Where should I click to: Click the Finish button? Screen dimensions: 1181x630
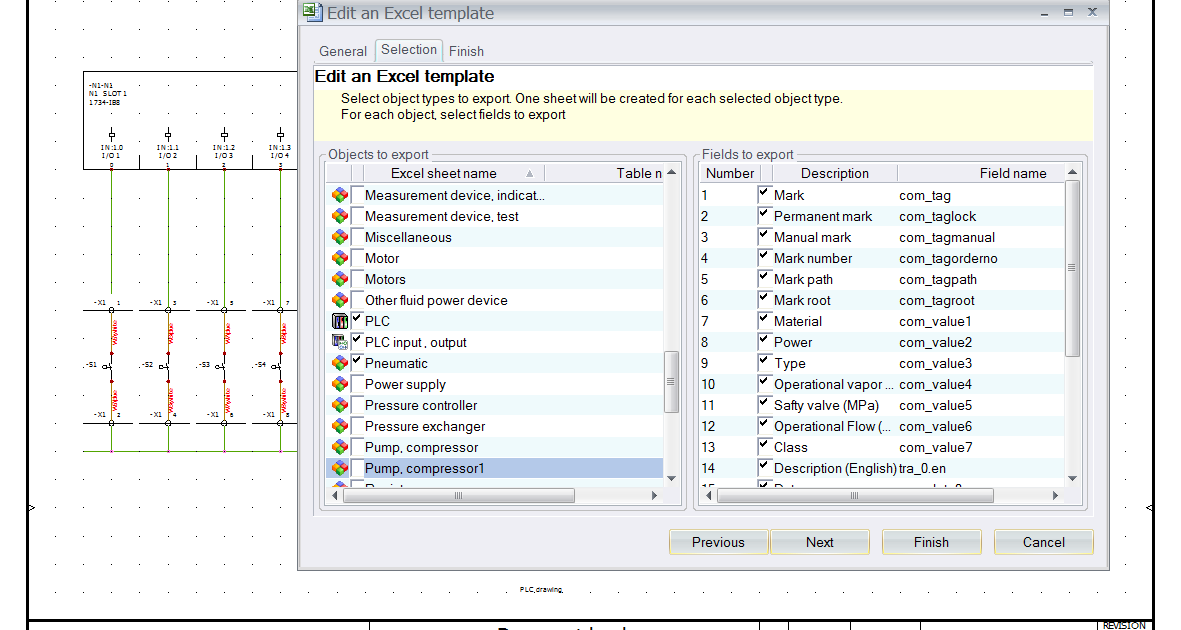click(x=932, y=542)
